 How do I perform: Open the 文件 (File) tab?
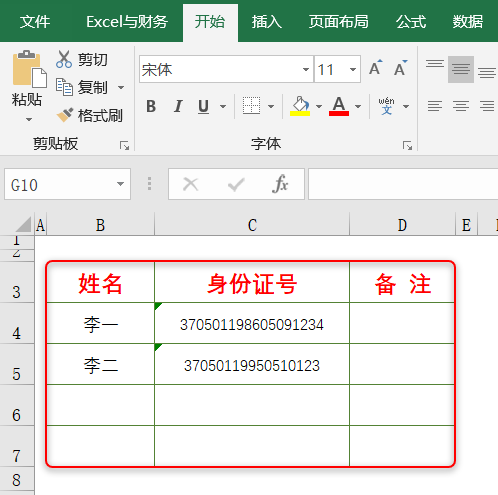pyautogui.click(x=35, y=22)
